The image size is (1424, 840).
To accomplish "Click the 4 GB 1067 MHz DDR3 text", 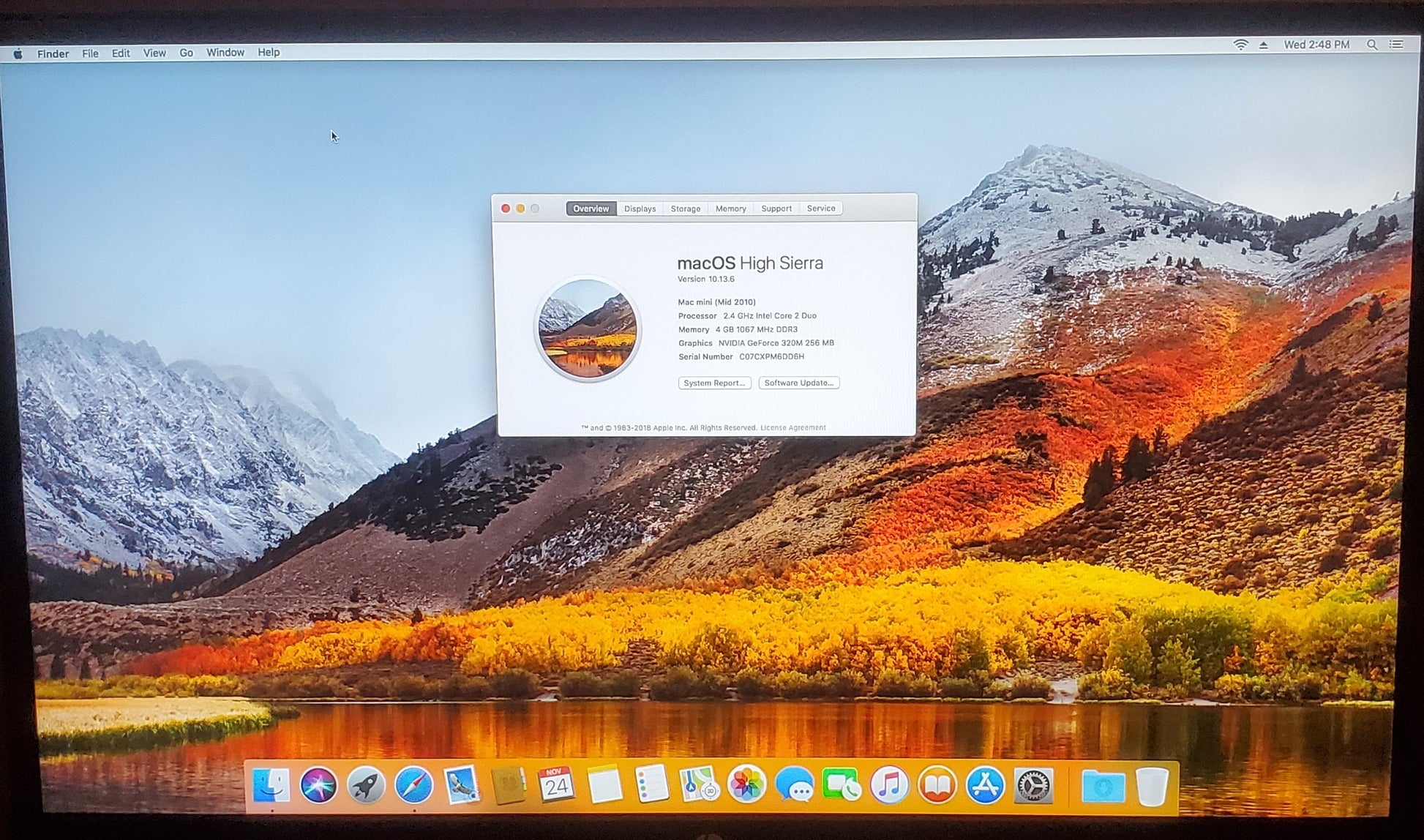I will pyautogui.click(x=757, y=330).
